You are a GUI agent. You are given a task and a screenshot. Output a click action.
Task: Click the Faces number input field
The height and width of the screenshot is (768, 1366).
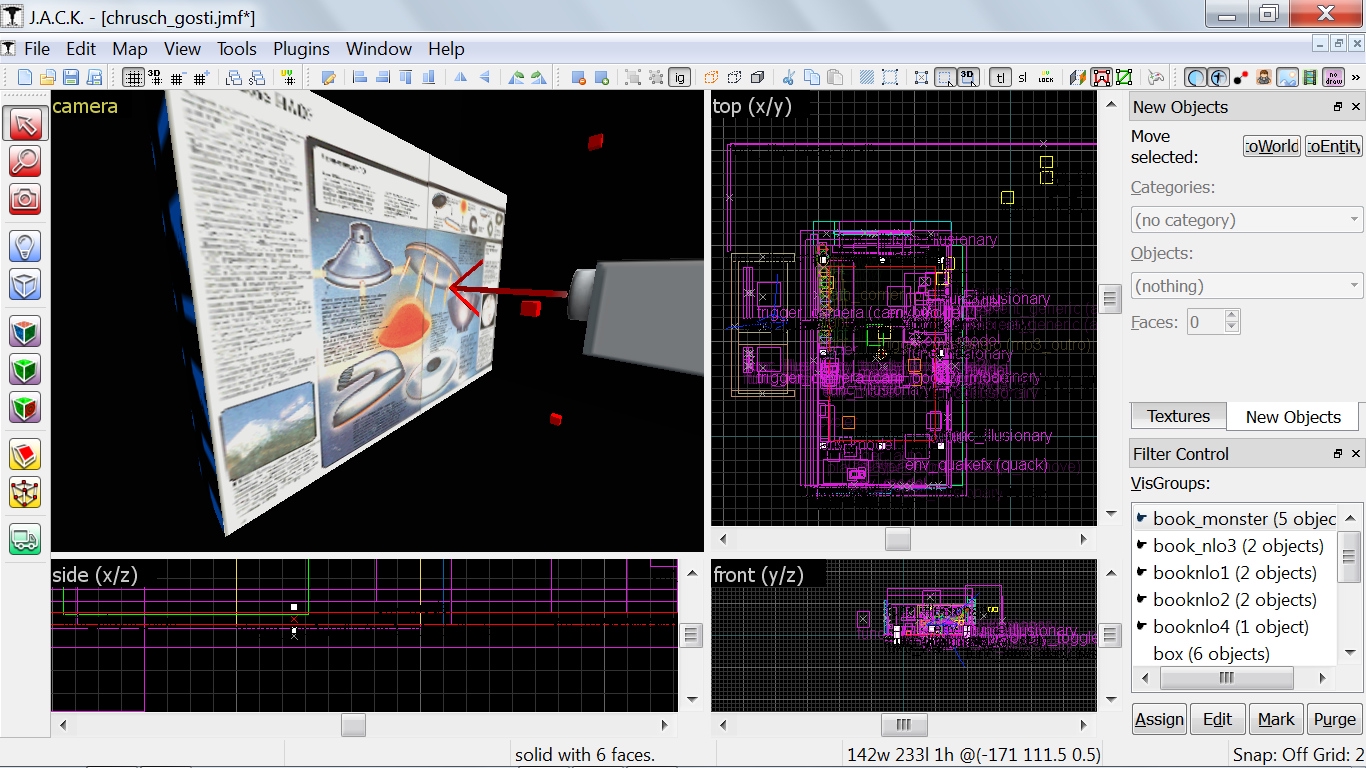tap(1205, 322)
